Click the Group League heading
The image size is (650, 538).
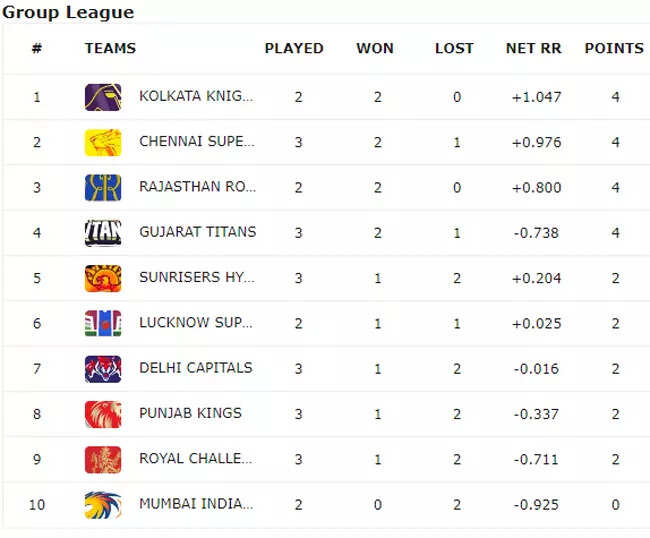[68, 12]
